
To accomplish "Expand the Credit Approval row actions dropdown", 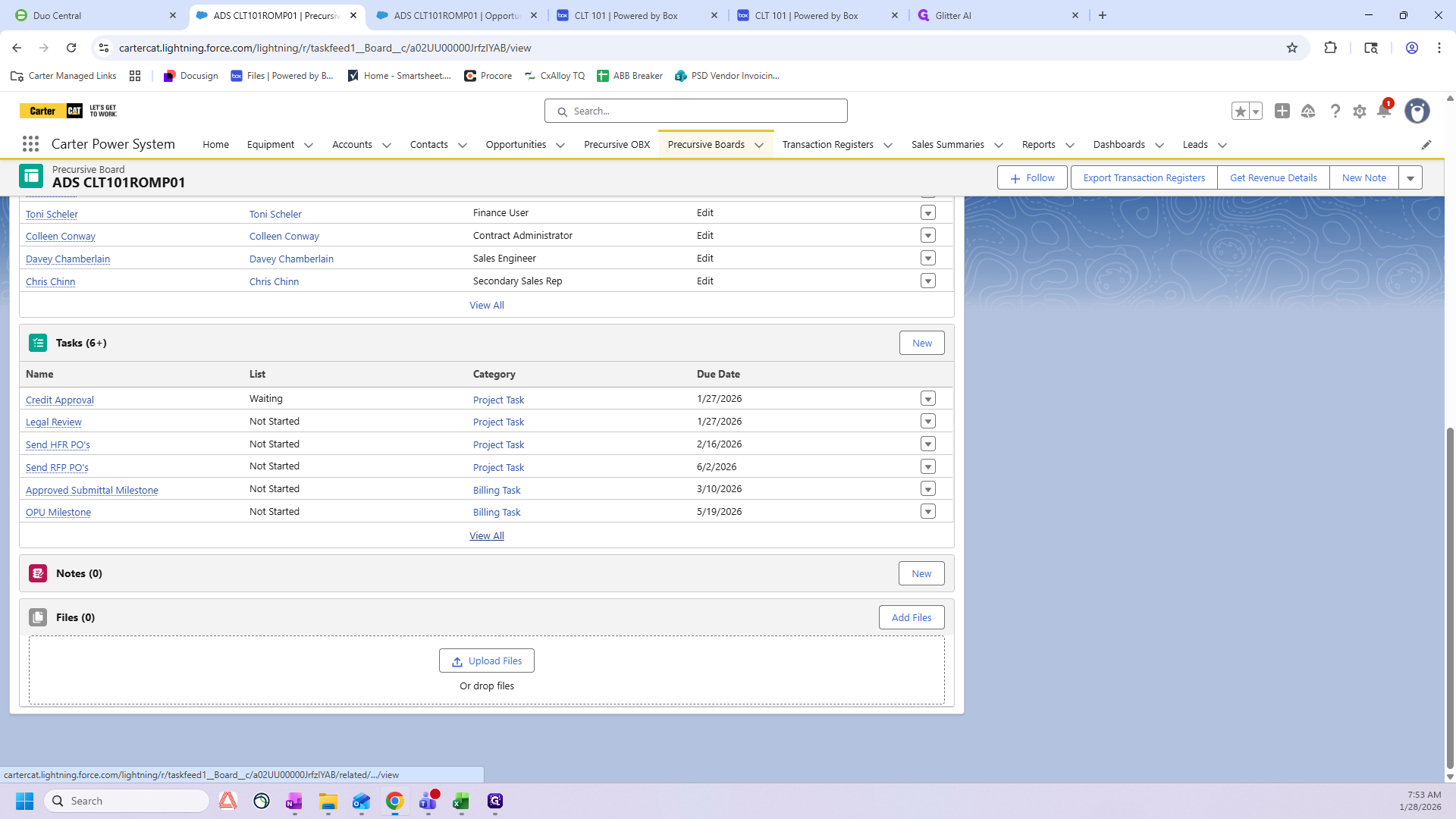I will (x=927, y=399).
